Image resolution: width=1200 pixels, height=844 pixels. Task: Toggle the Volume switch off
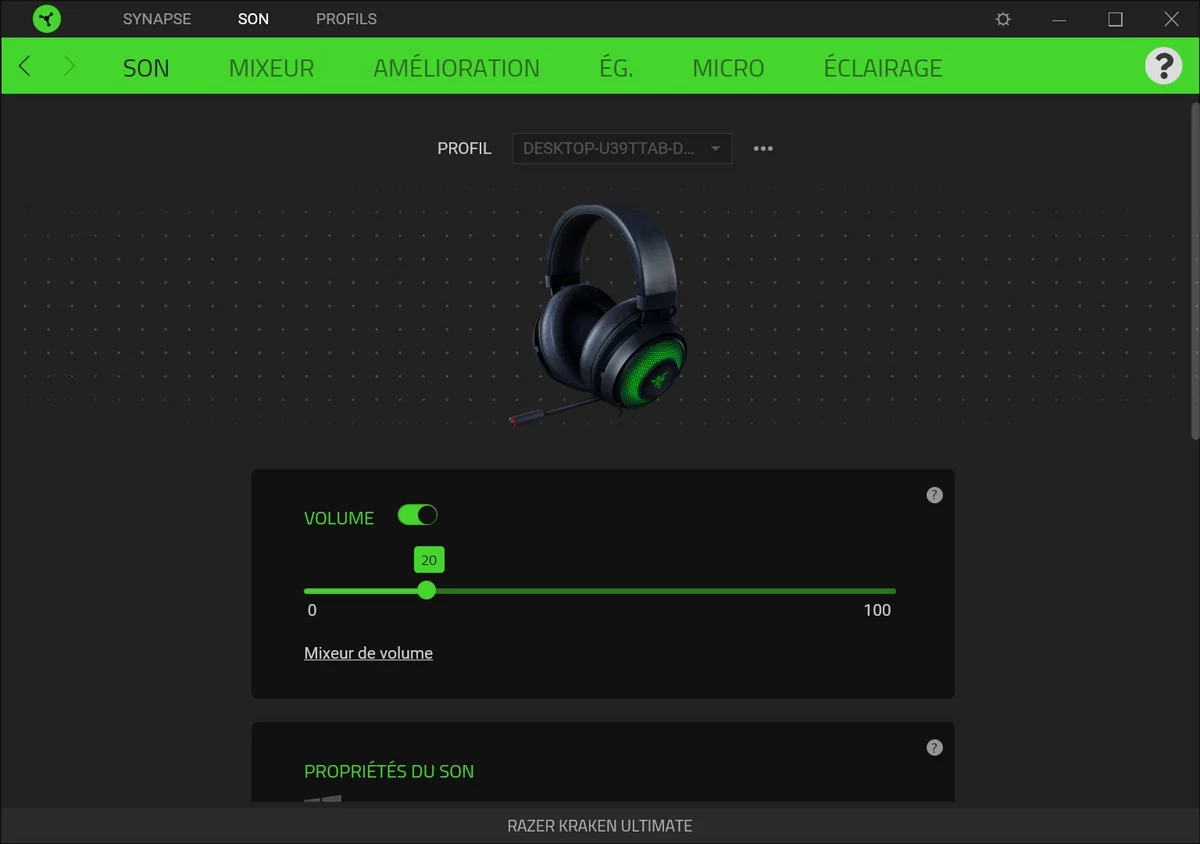tap(417, 515)
